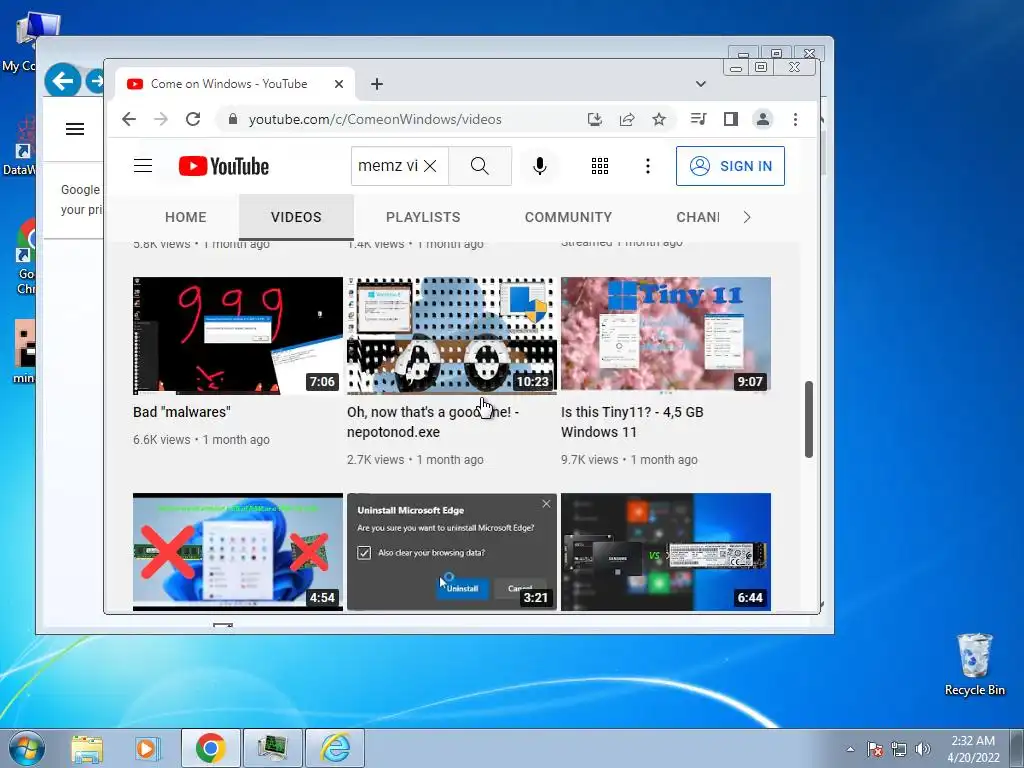
Task: Open hamburger menu in the background window
Action: coord(75,129)
